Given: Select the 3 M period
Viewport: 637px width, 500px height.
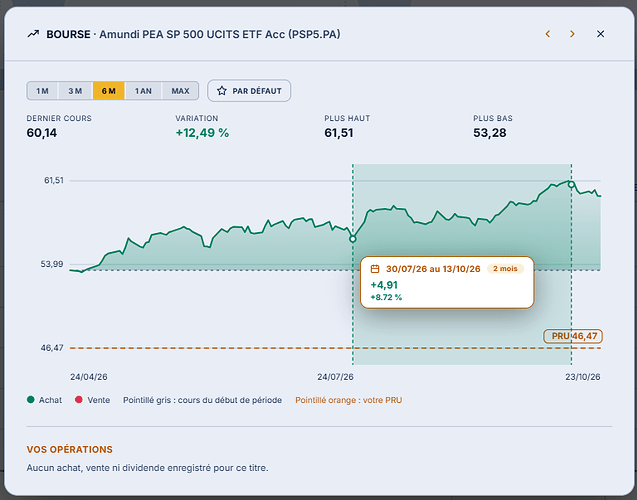Looking at the screenshot, I should pyautogui.click(x=75, y=91).
